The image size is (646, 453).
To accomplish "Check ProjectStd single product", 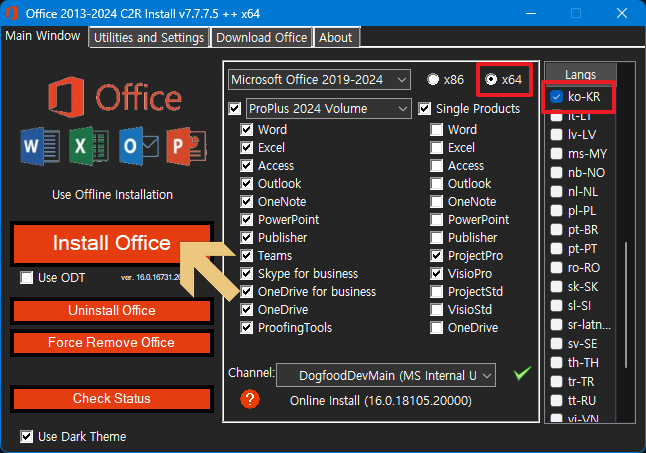I will [x=436, y=292].
